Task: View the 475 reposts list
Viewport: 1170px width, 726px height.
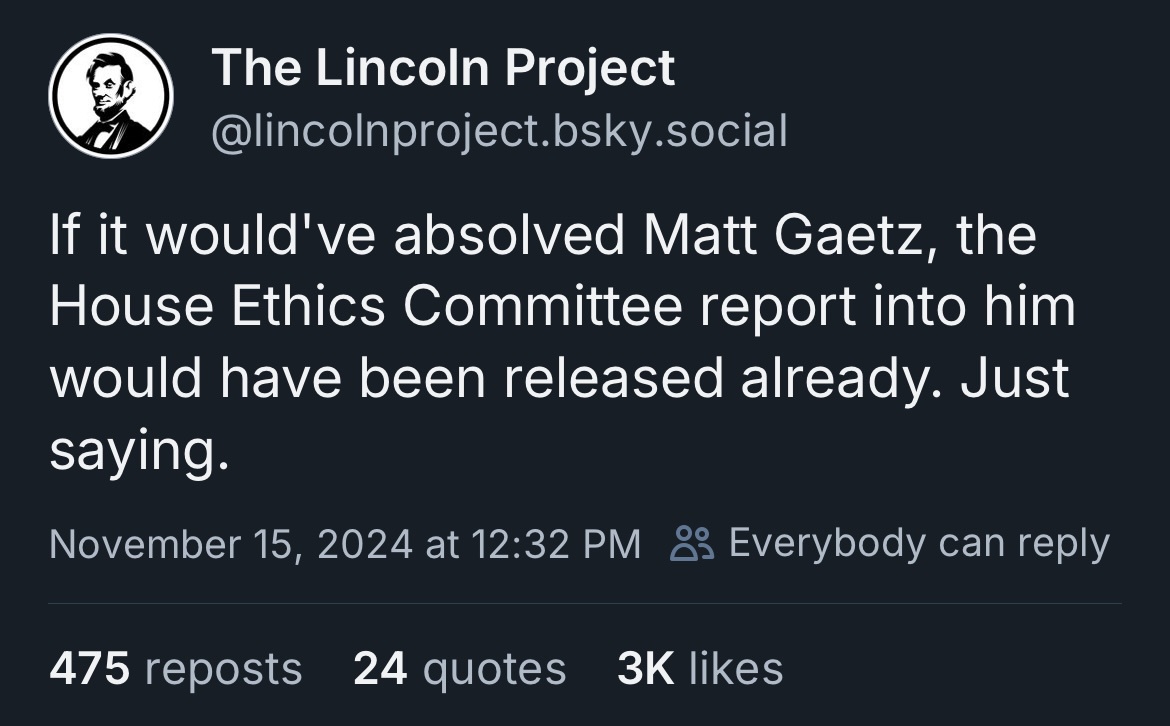Action: (175, 668)
